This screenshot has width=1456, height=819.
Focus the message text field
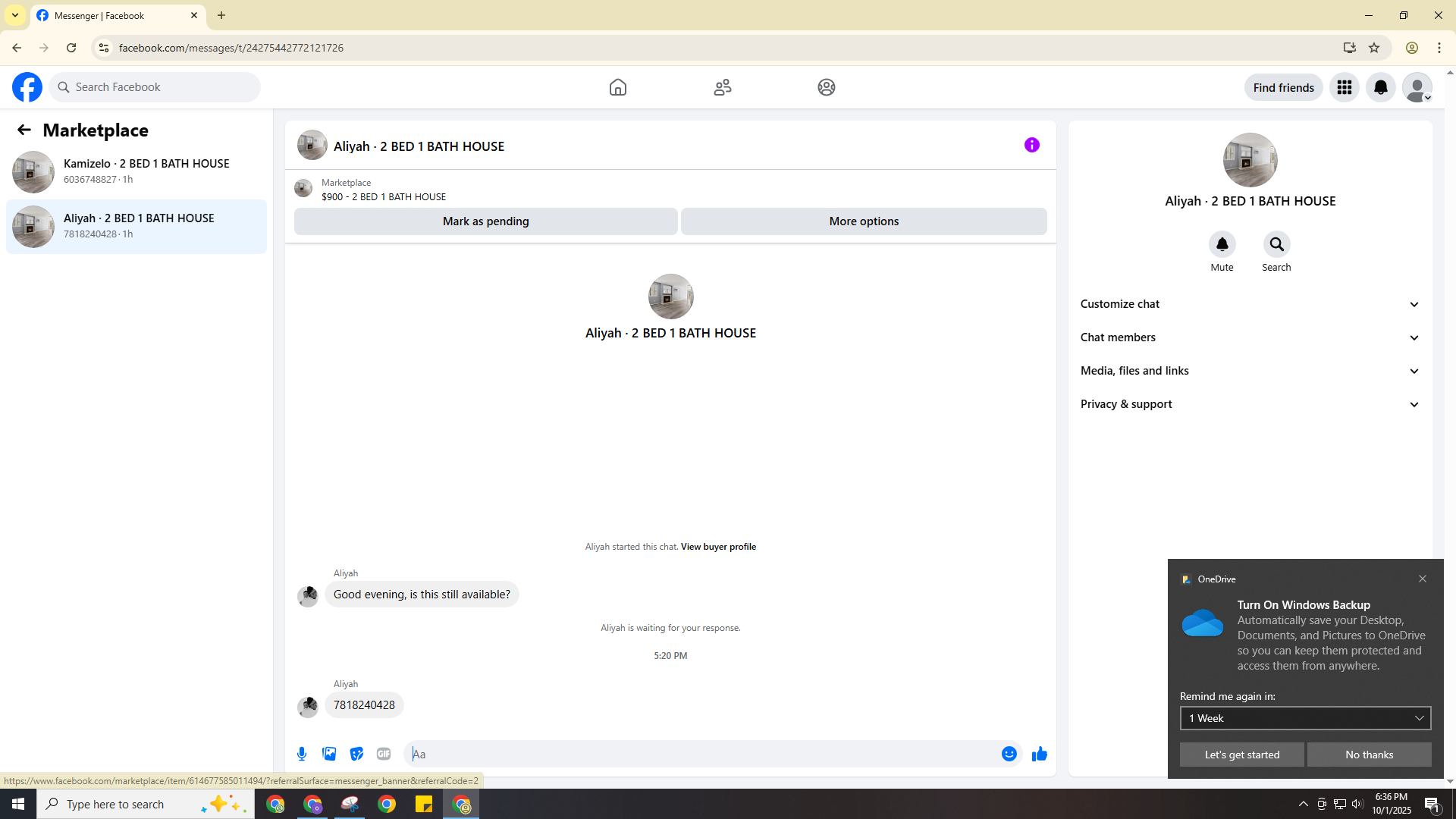702,754
